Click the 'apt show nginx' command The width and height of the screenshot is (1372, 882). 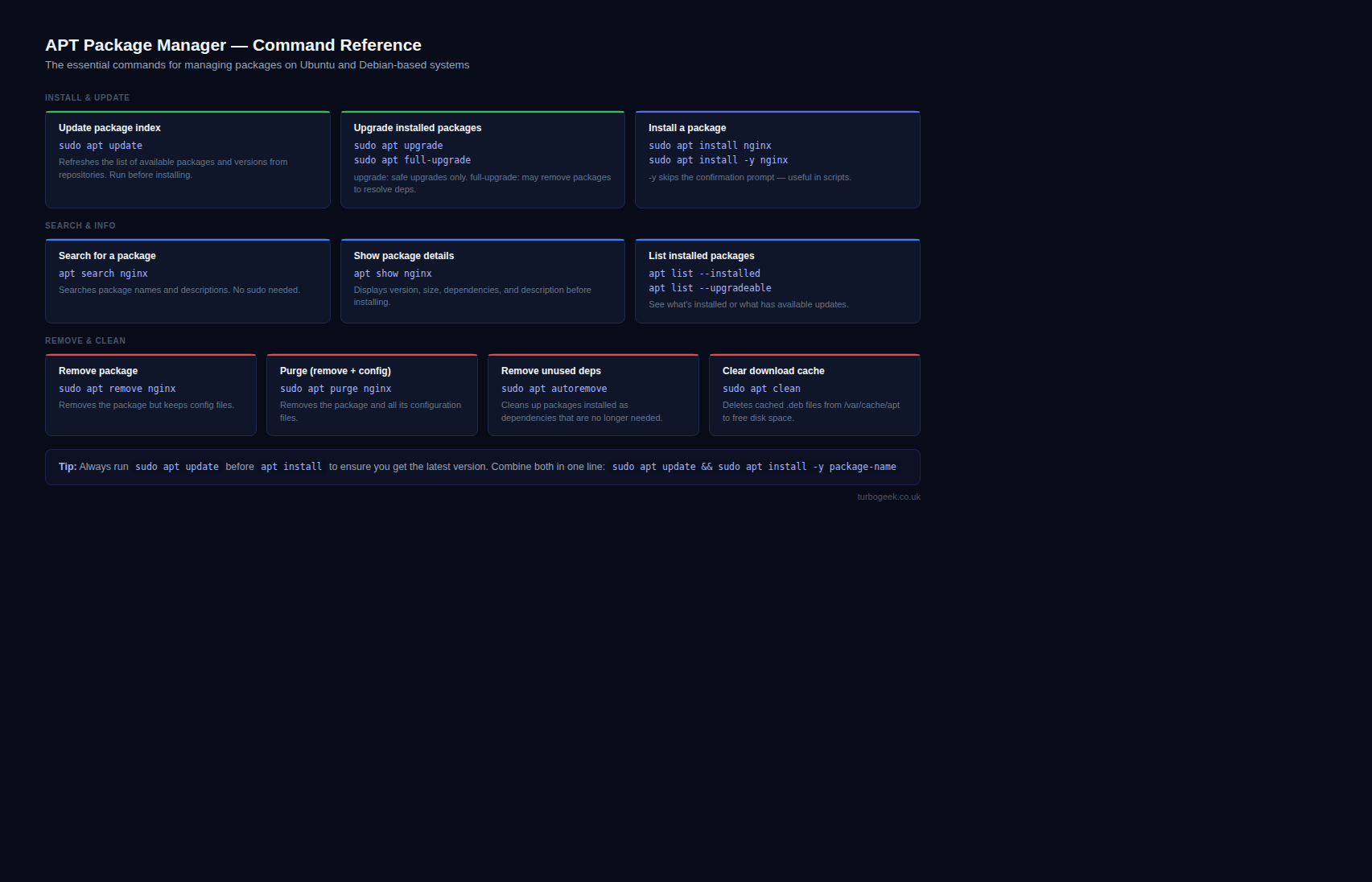393,274
